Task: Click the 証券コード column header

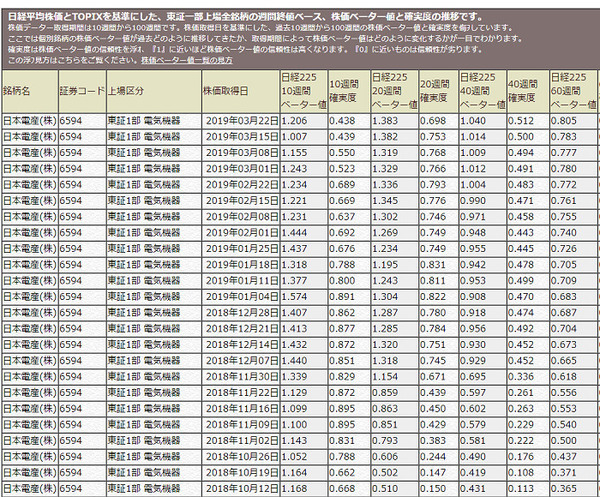Action: tap(82, 91)
